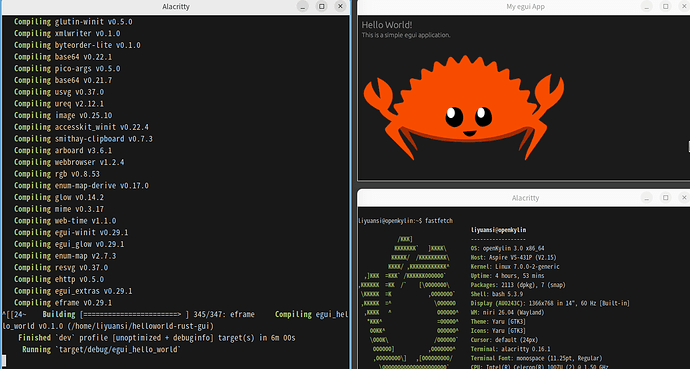Click the 'Compiling eframe v0.29.1' line
690x369 pixels.
click(x=63, y=303)
